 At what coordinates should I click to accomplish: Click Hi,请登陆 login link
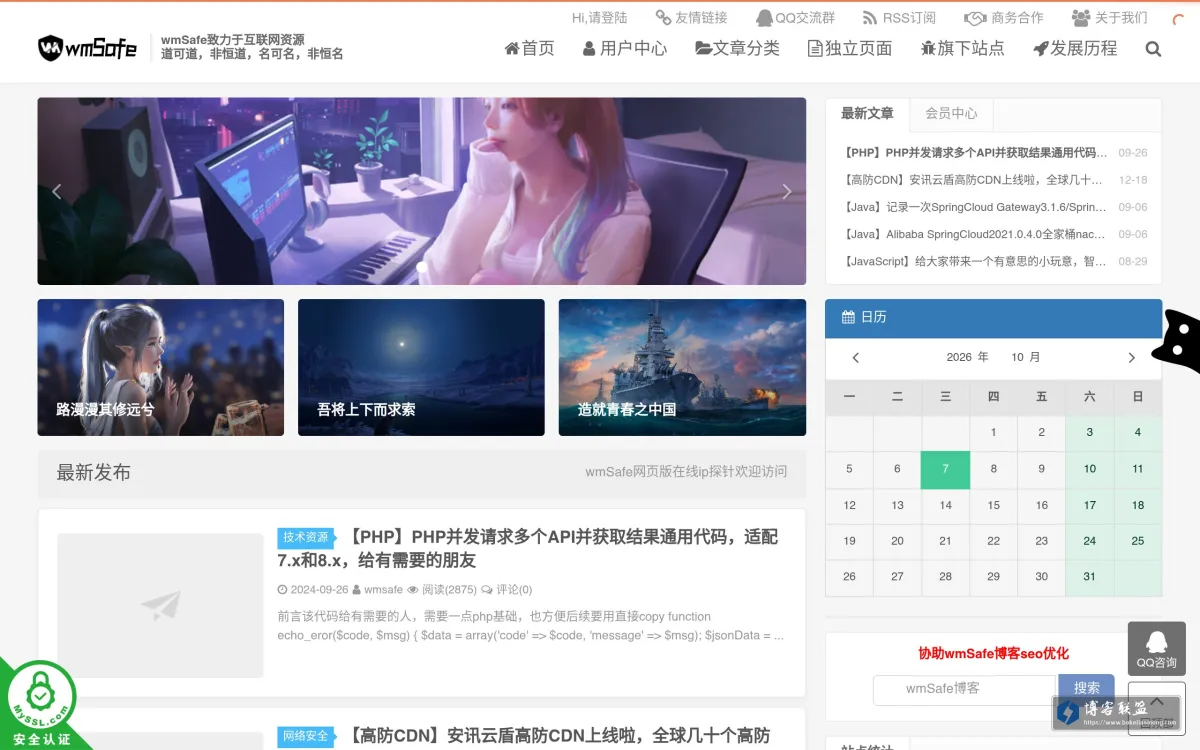pos(599,17)
